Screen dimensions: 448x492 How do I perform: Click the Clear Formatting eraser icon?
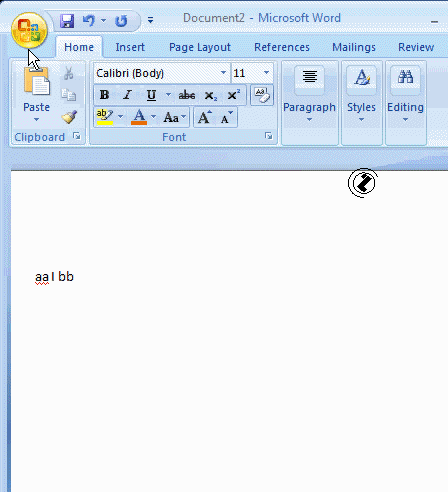pyautogui.click(x=262, y=95)
